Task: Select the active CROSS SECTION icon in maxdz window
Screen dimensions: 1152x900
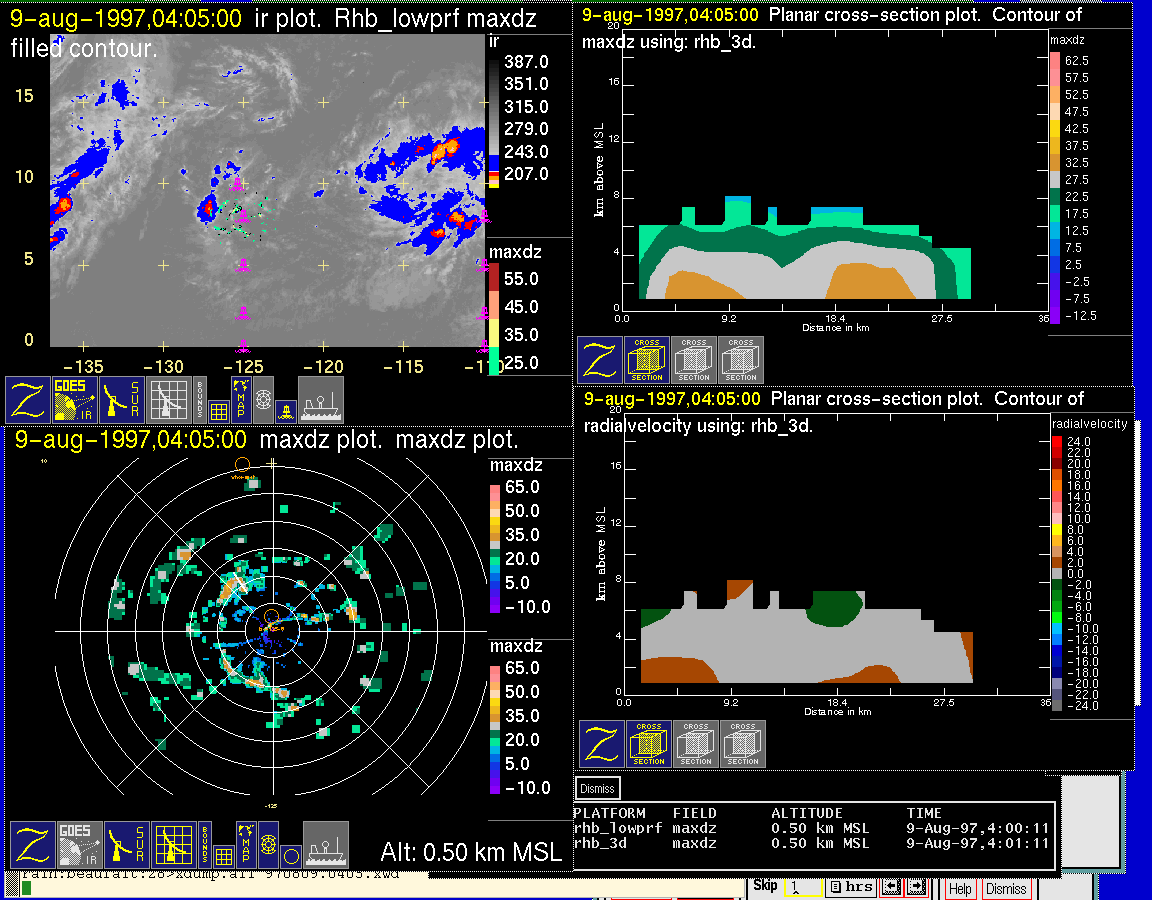Action: tap(647, 360)
